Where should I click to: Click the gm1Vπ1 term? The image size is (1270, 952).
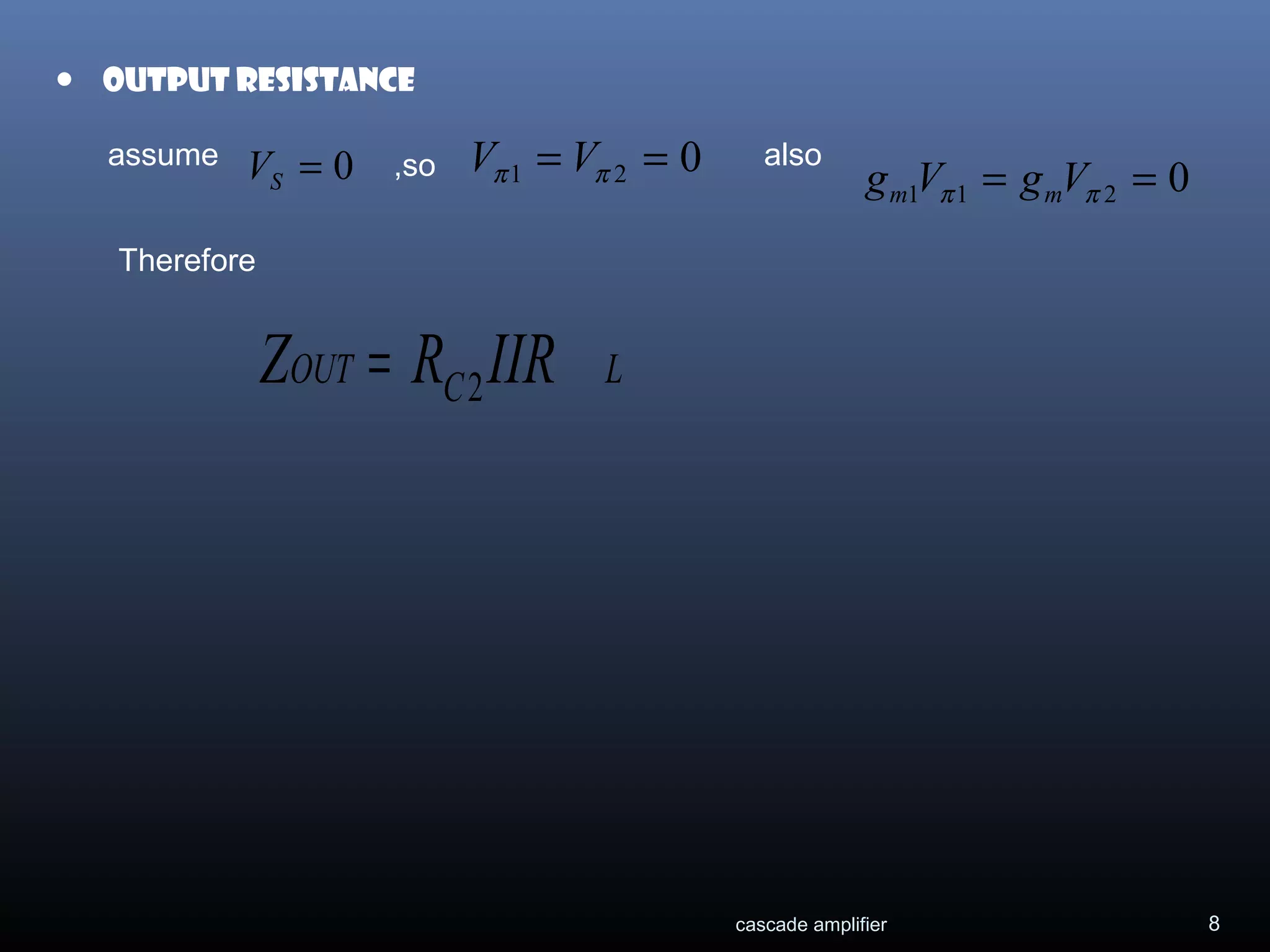[x=915, y=182]
